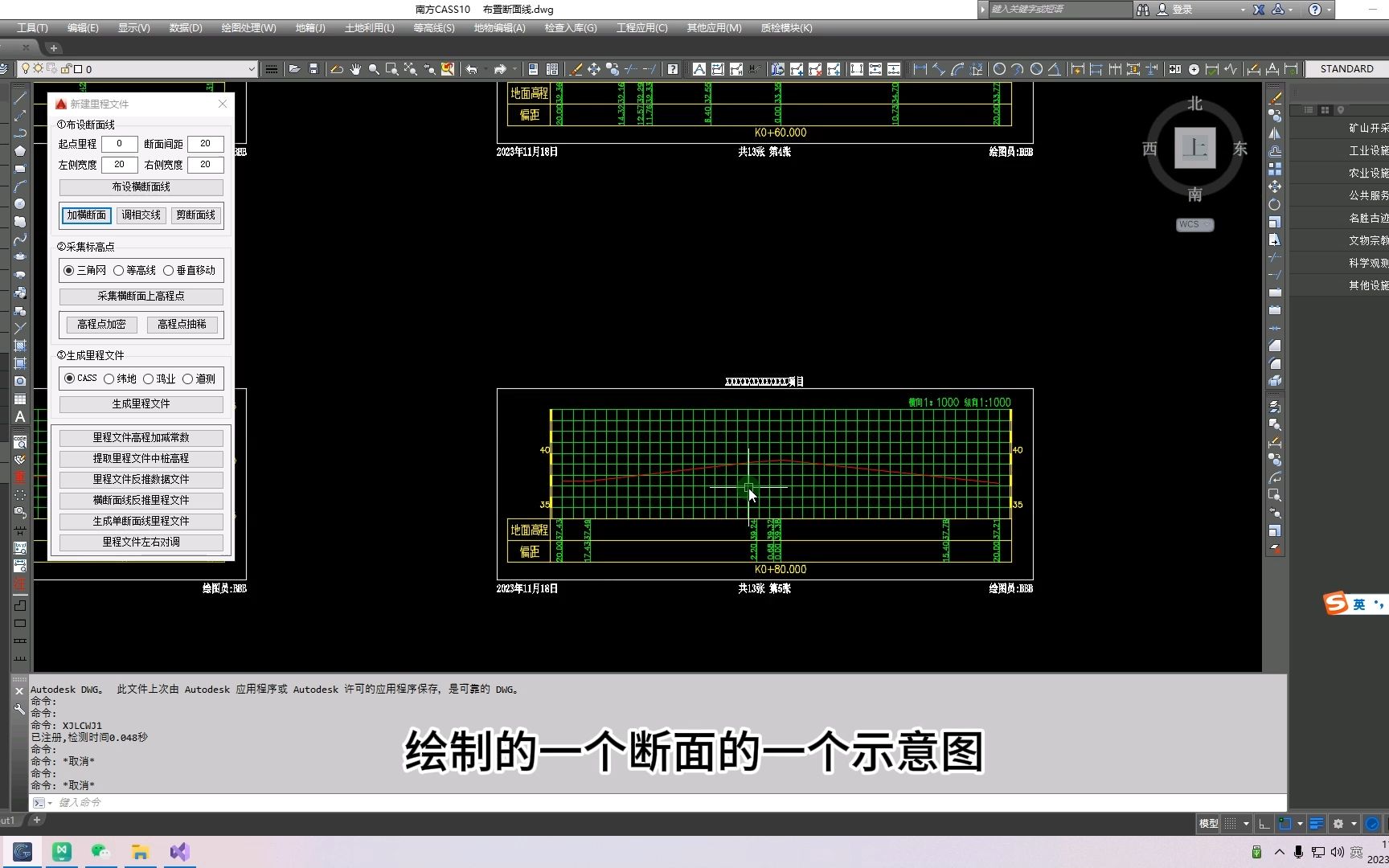Toggle ortho mode in status bar

[1264, 824]
